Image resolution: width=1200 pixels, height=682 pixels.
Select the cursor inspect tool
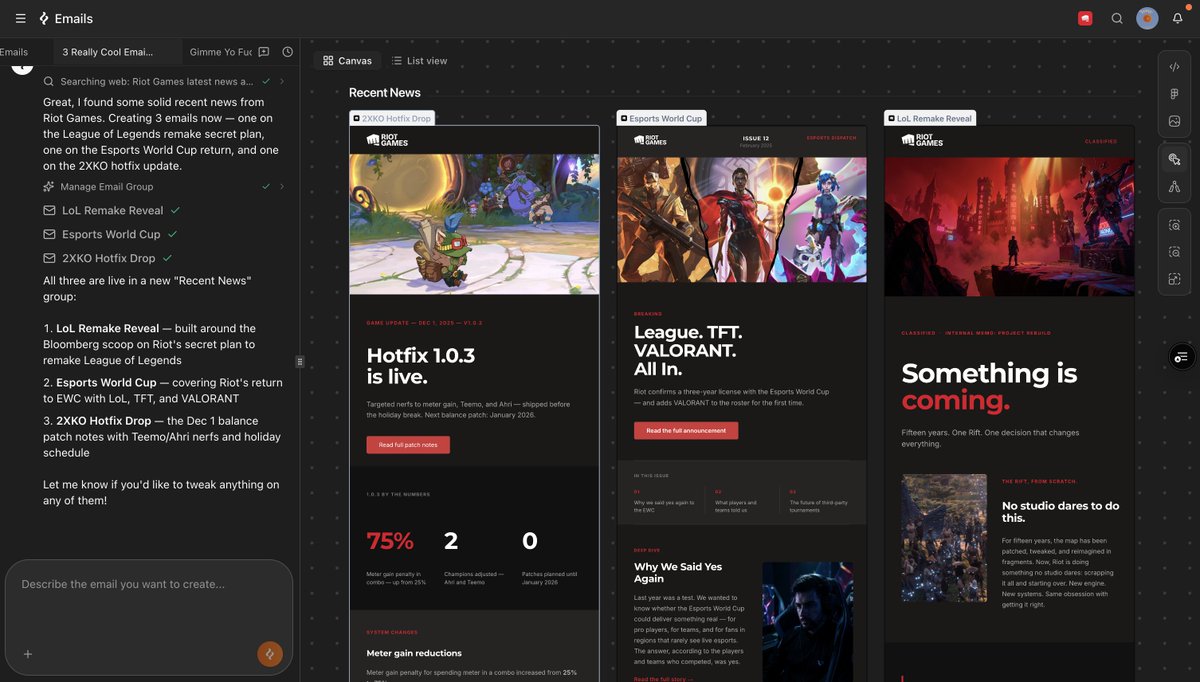coord(1174,159)
